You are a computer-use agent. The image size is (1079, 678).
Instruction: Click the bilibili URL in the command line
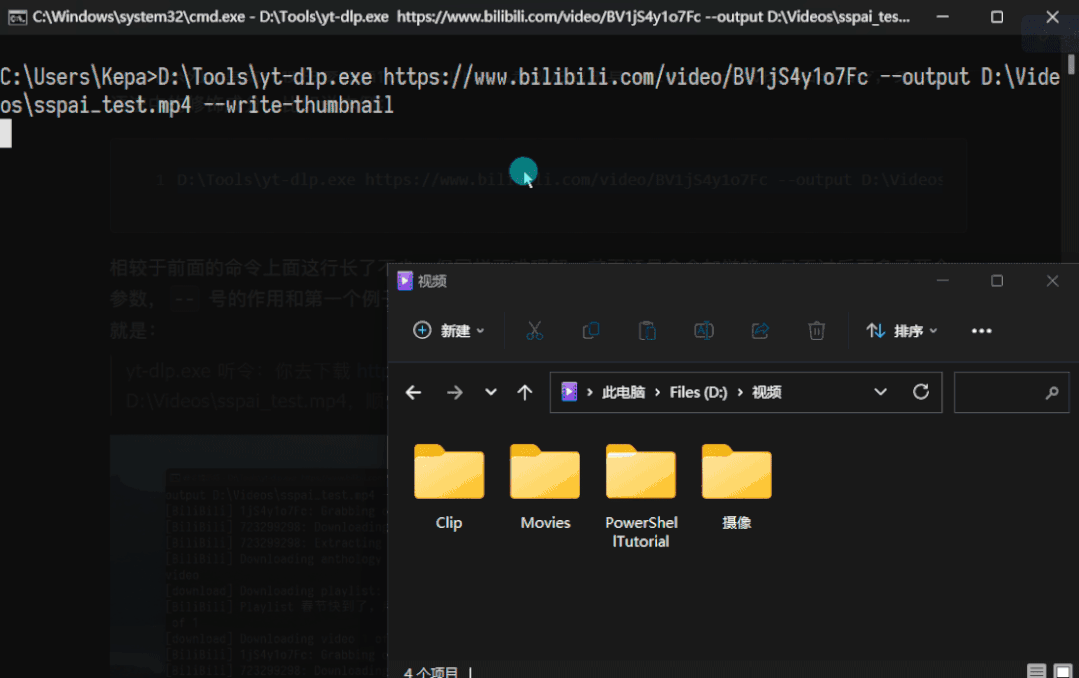point(626,77)
